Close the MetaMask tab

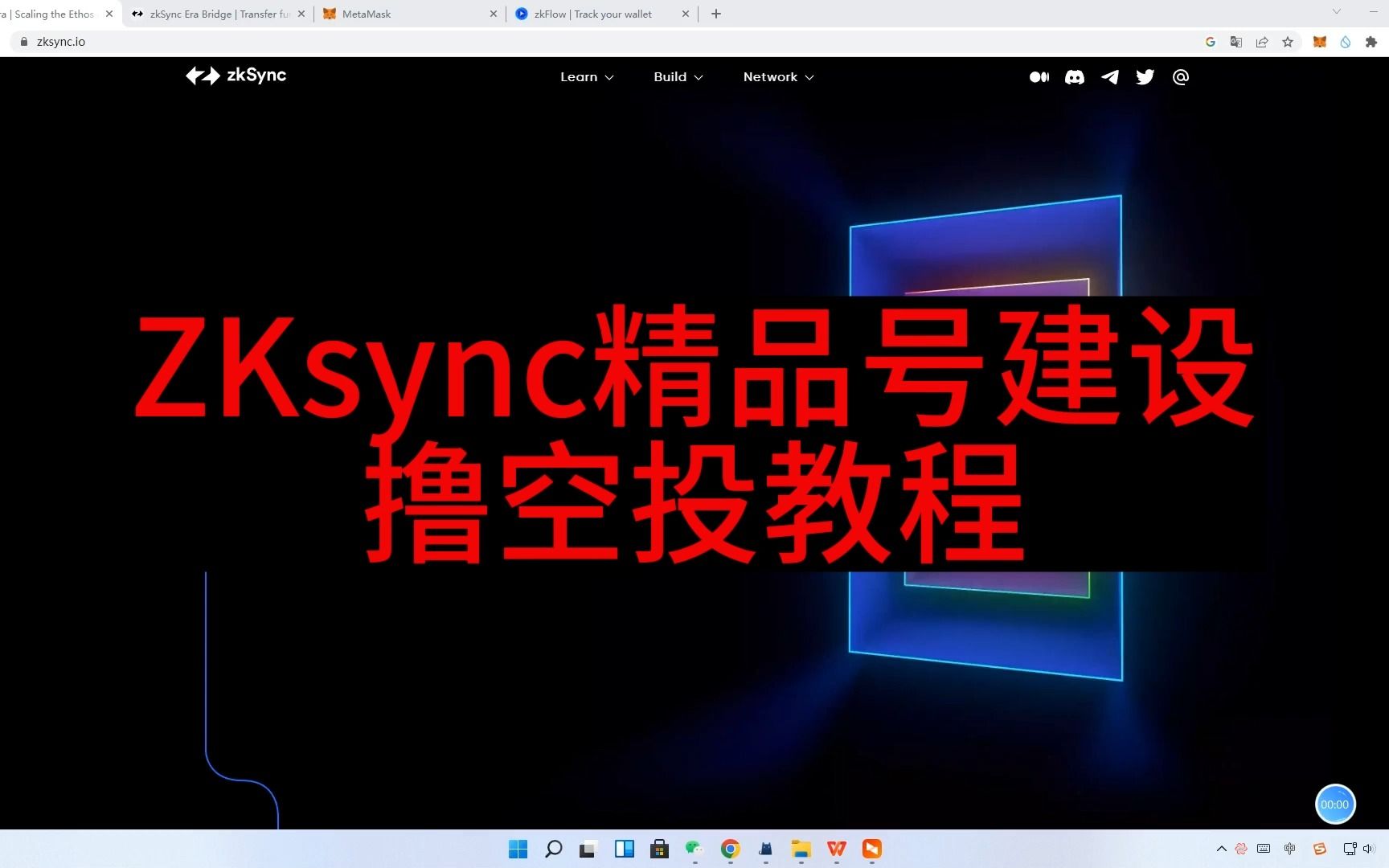494,14
